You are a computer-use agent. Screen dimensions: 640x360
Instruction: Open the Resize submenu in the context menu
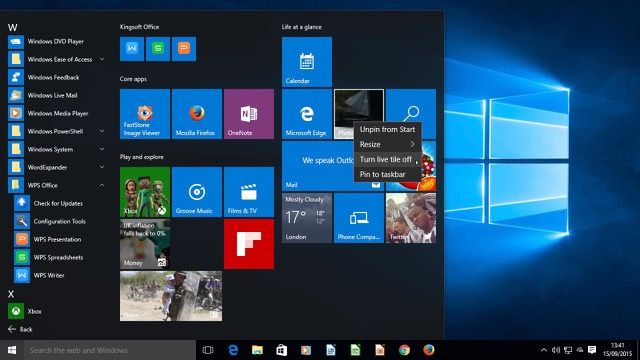[x=387, y=144]
